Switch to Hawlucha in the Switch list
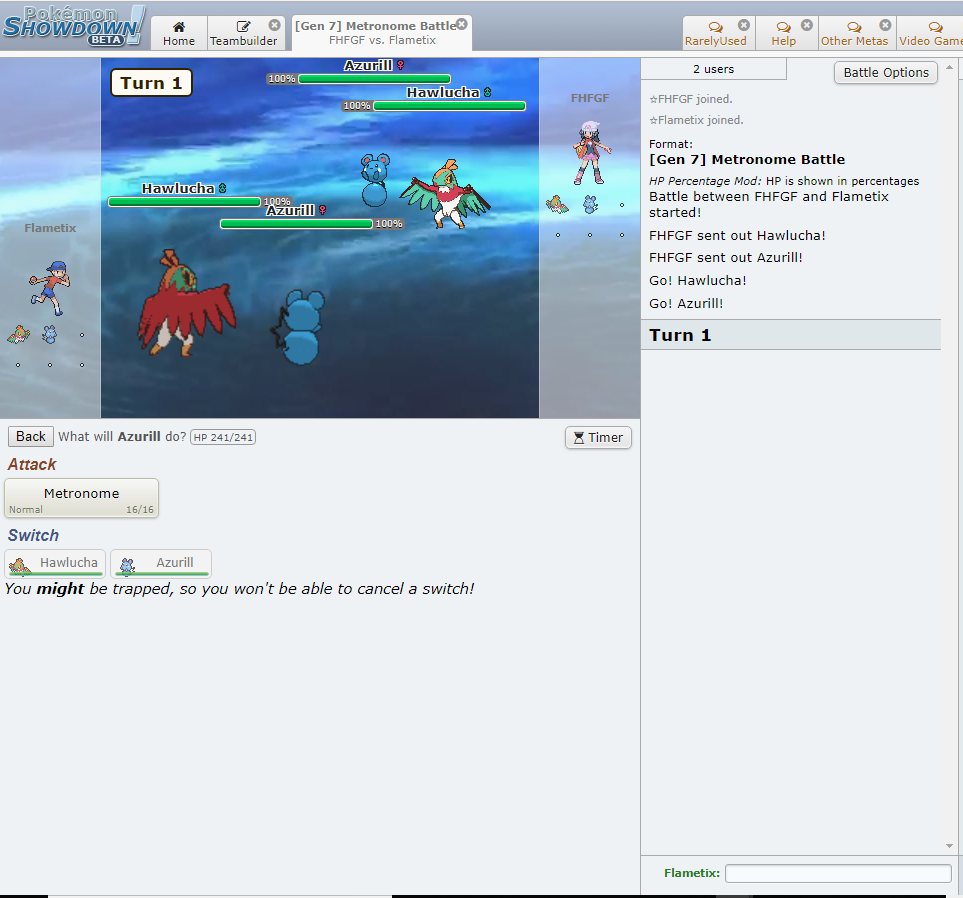The image size is (963, 898). pos(55,563)
